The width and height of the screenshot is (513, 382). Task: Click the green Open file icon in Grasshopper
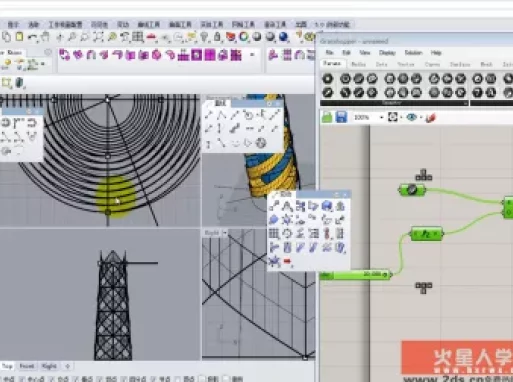point(327,117)
